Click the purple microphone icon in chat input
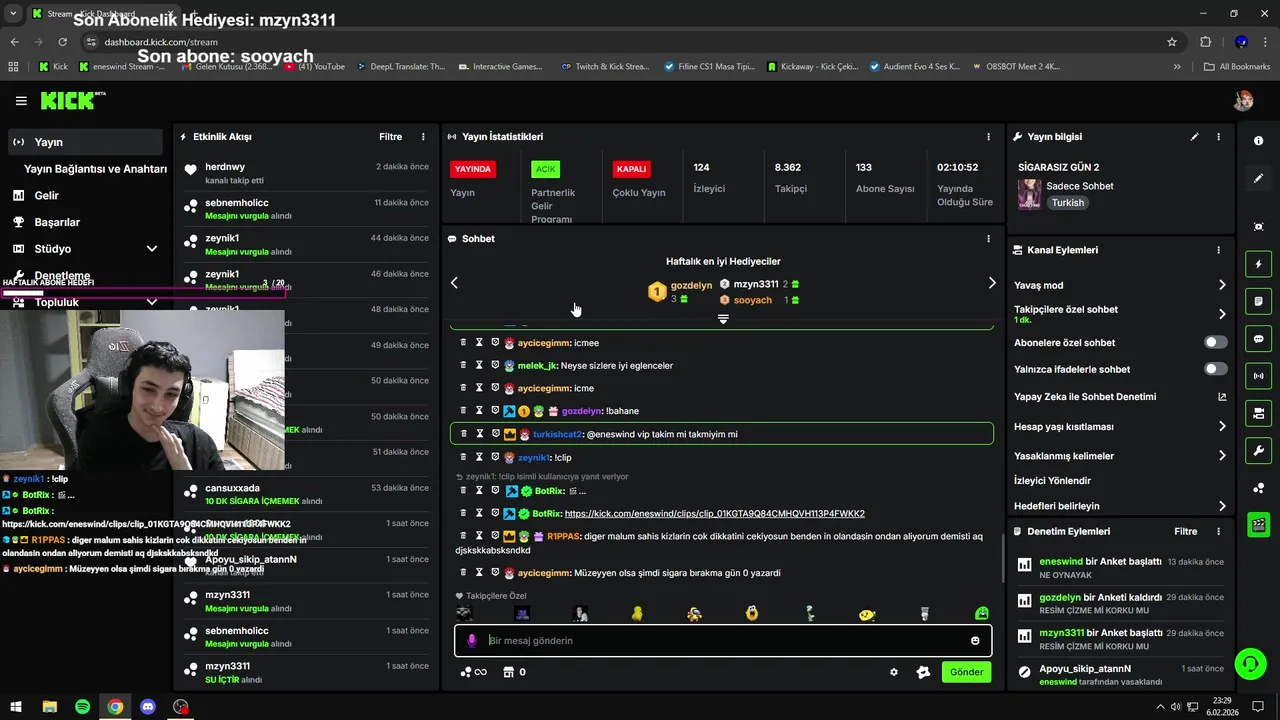Image resolution: width=1280 pixels, height=720 pixels. (472, 640)
